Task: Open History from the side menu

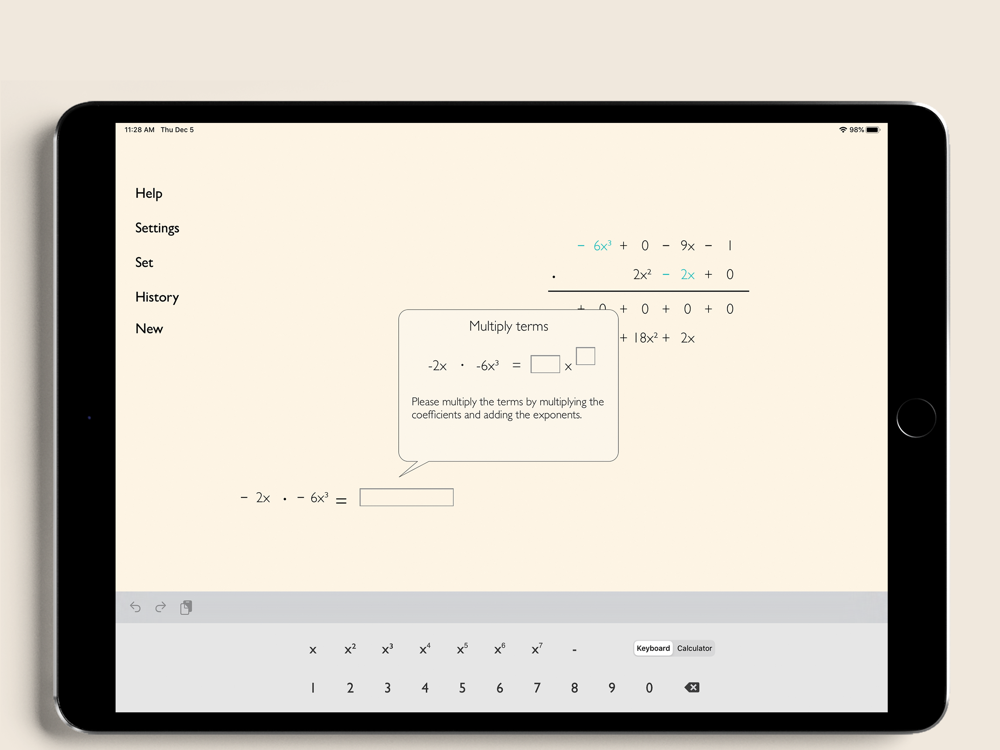Action: pyautogui.click(x=157, y=297)
